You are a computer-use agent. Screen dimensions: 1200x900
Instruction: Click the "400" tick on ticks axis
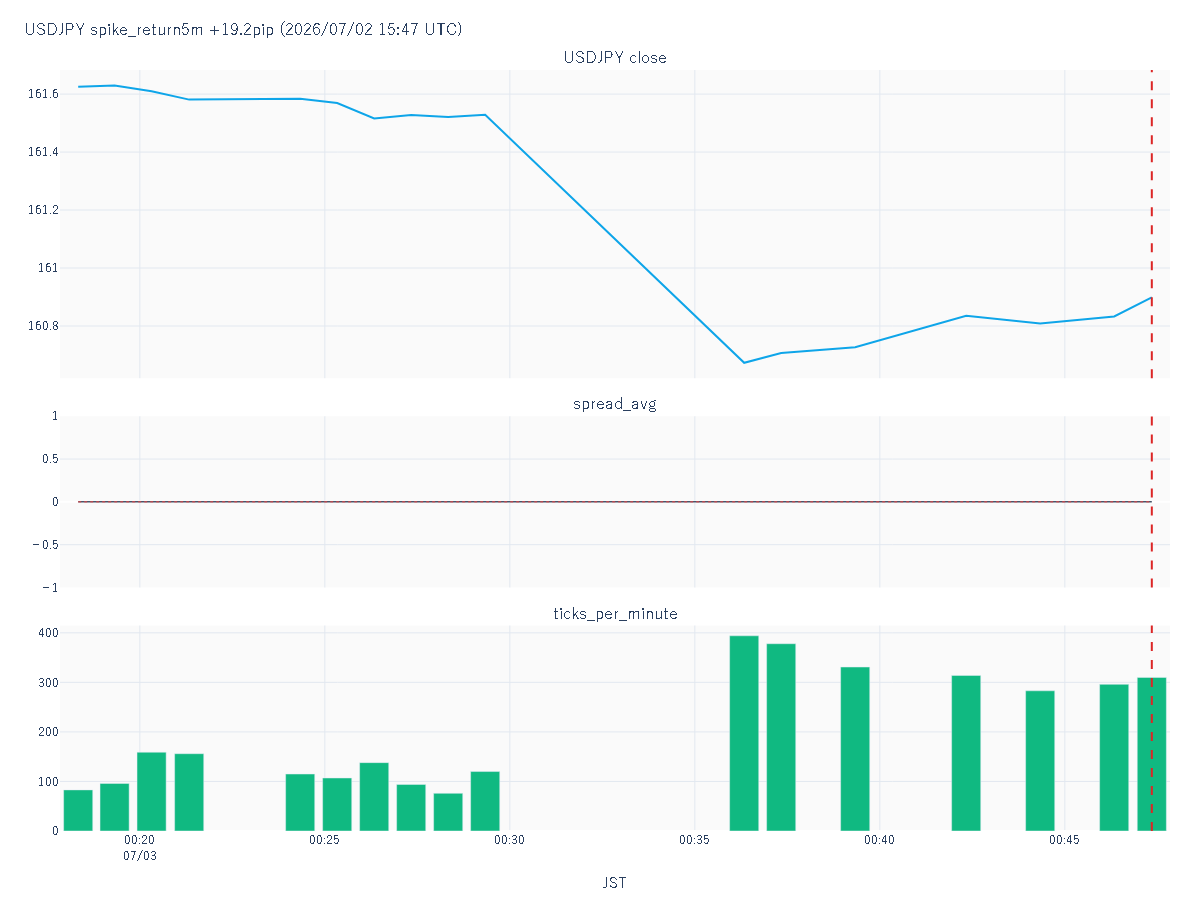click(49, 633)
